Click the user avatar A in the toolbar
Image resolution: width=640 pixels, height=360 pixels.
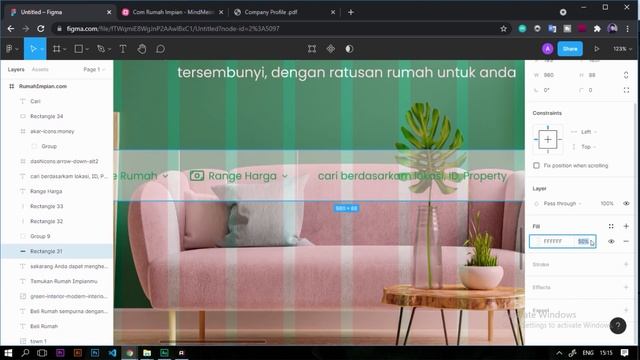(547, 49)
